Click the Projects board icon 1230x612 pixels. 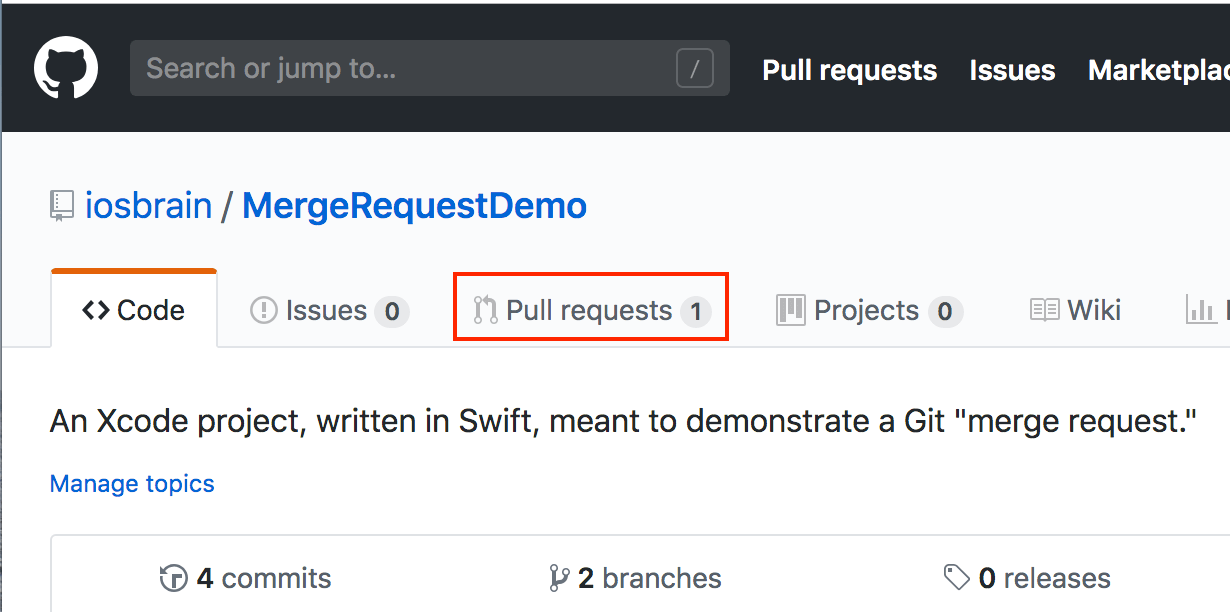[790, 311]
